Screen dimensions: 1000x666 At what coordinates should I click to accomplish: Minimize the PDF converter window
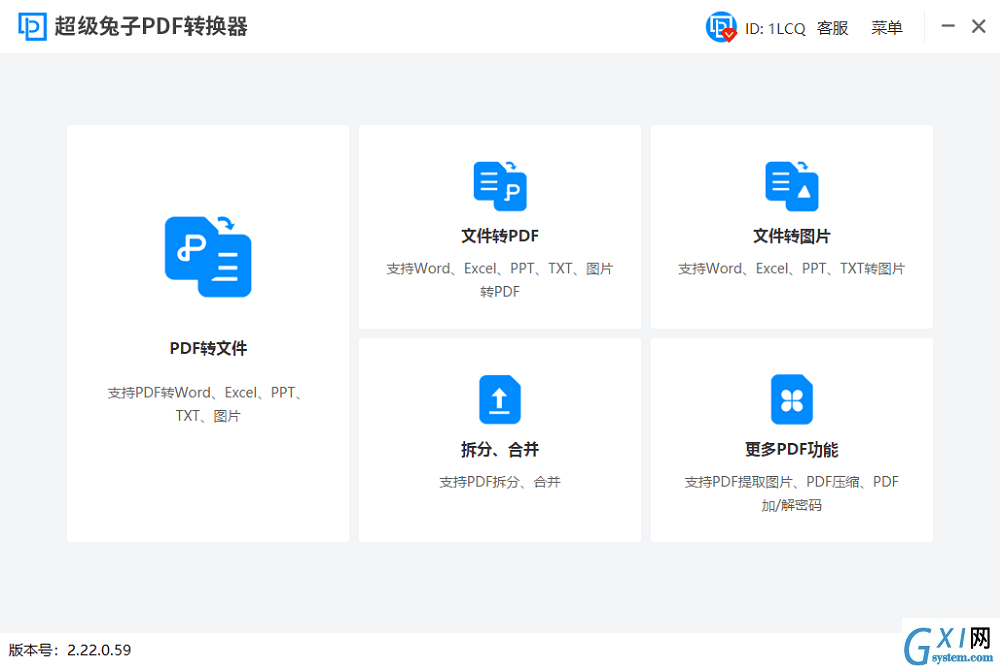click(948, 26)
